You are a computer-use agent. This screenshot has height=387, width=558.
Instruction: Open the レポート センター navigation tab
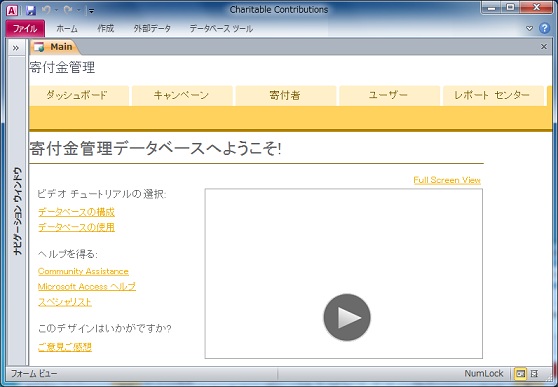[x=493, y=95]
